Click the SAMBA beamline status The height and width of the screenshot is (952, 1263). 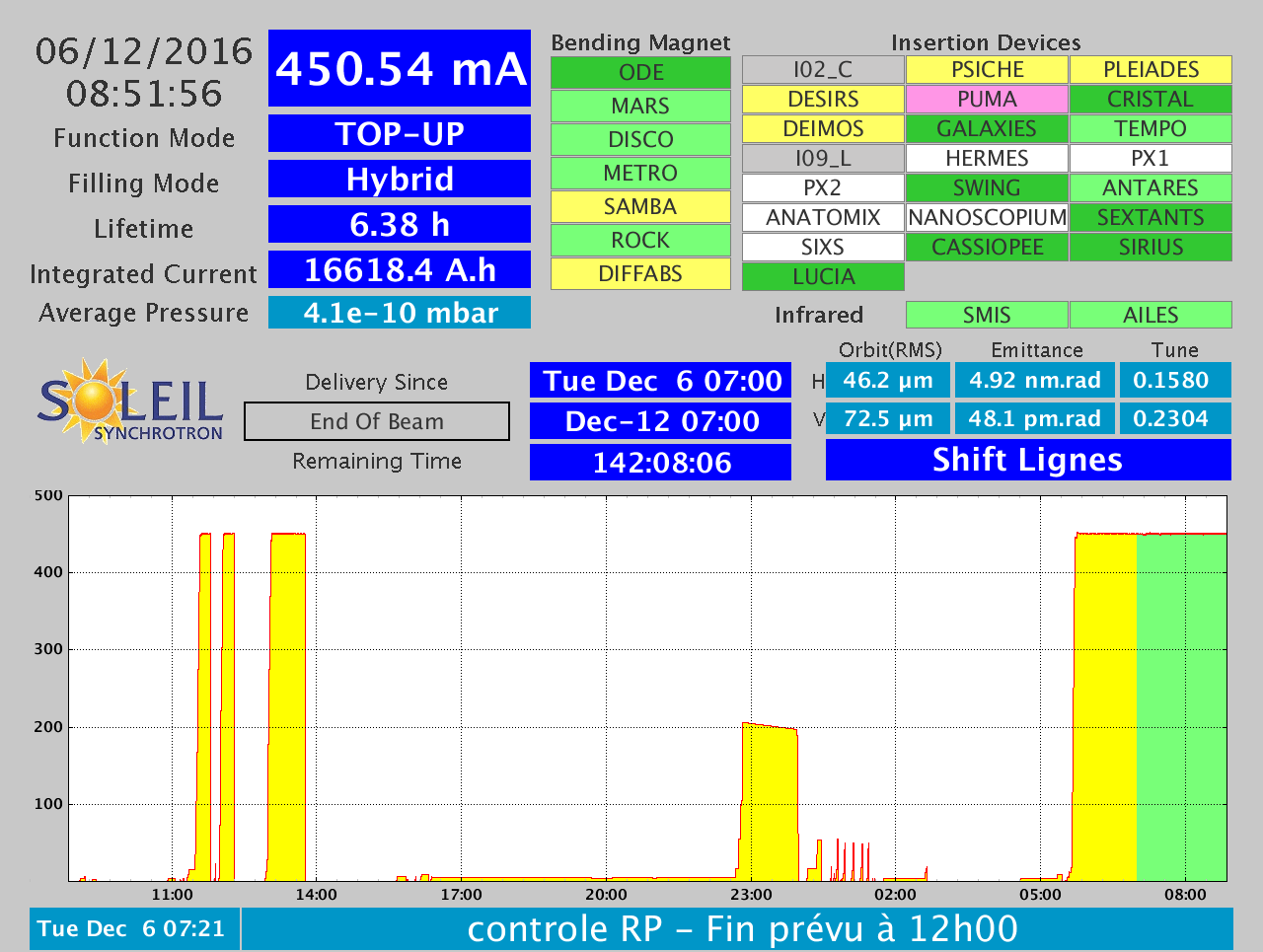tap(640, 207)
